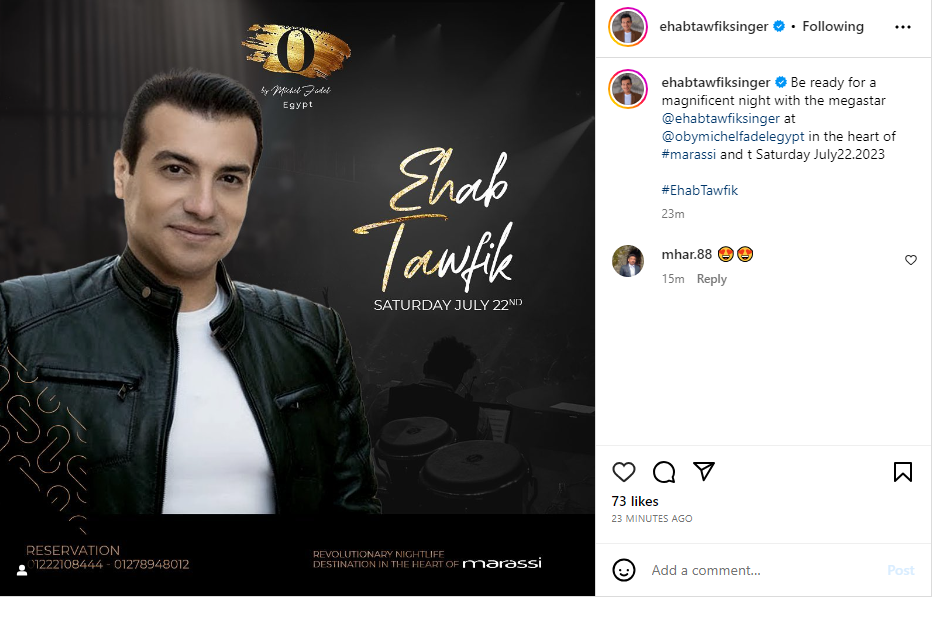Like the post with the heart icon
The image size is (934, 630).
click(624, 472)
